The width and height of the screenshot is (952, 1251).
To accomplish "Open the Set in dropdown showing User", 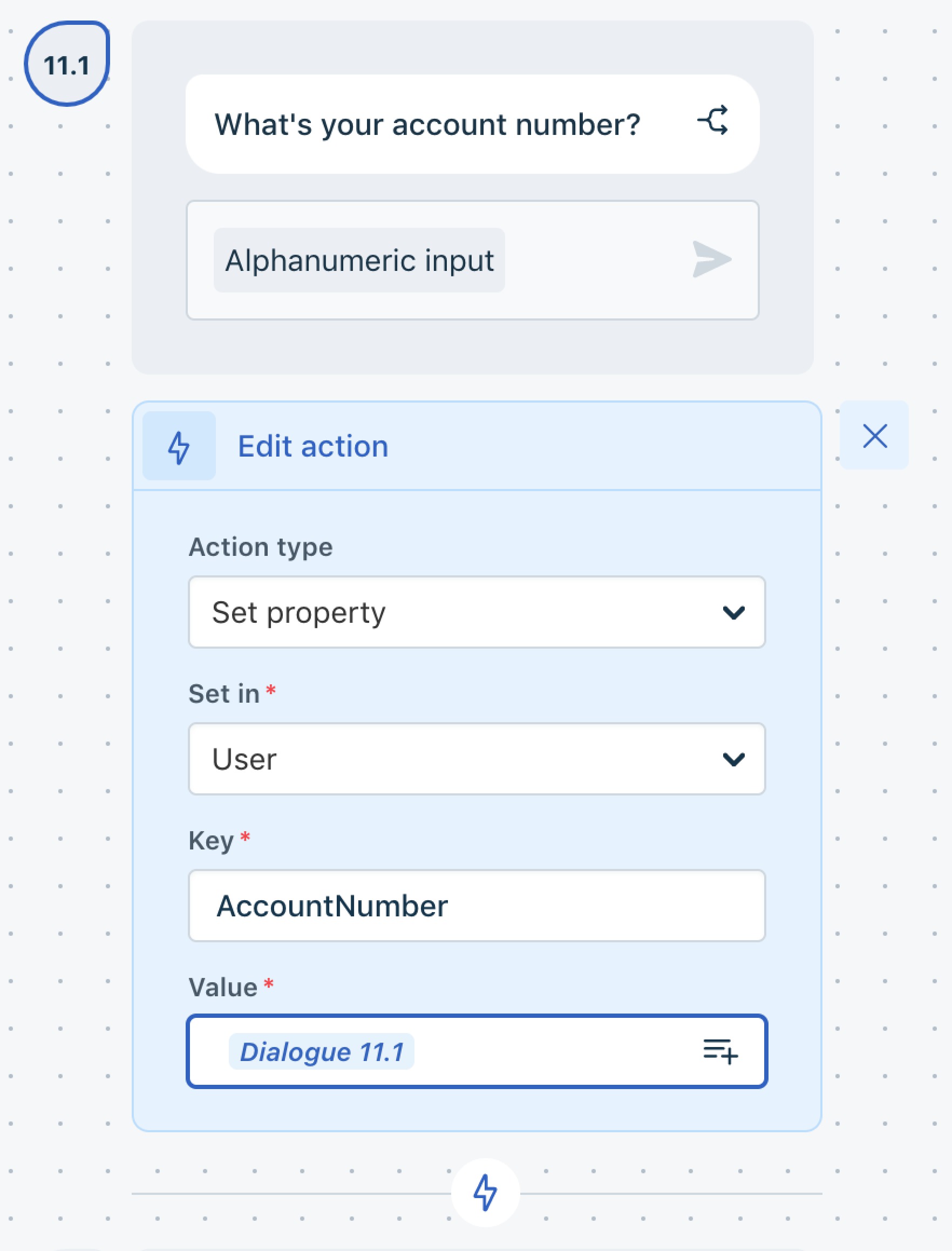I will 477,759.
